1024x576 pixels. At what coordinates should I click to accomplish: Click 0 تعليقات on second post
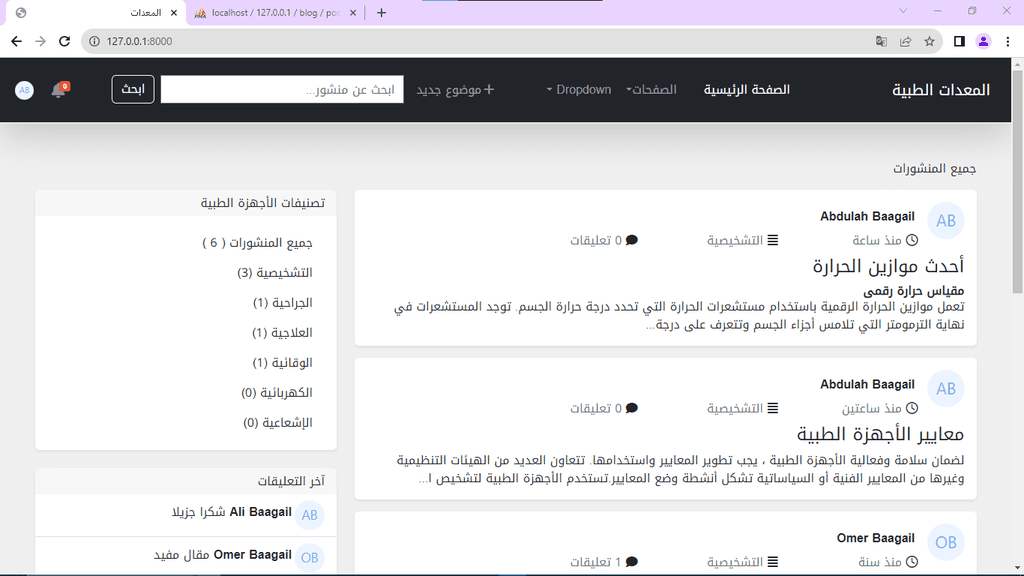click(596, 408)
